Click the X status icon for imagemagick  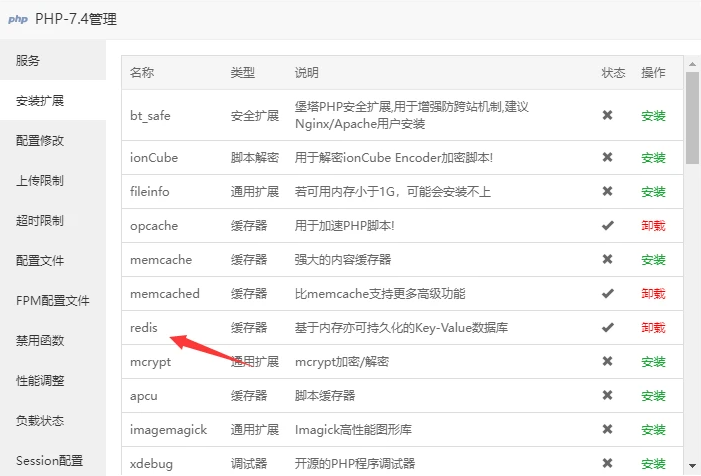[x=607, y=429]
